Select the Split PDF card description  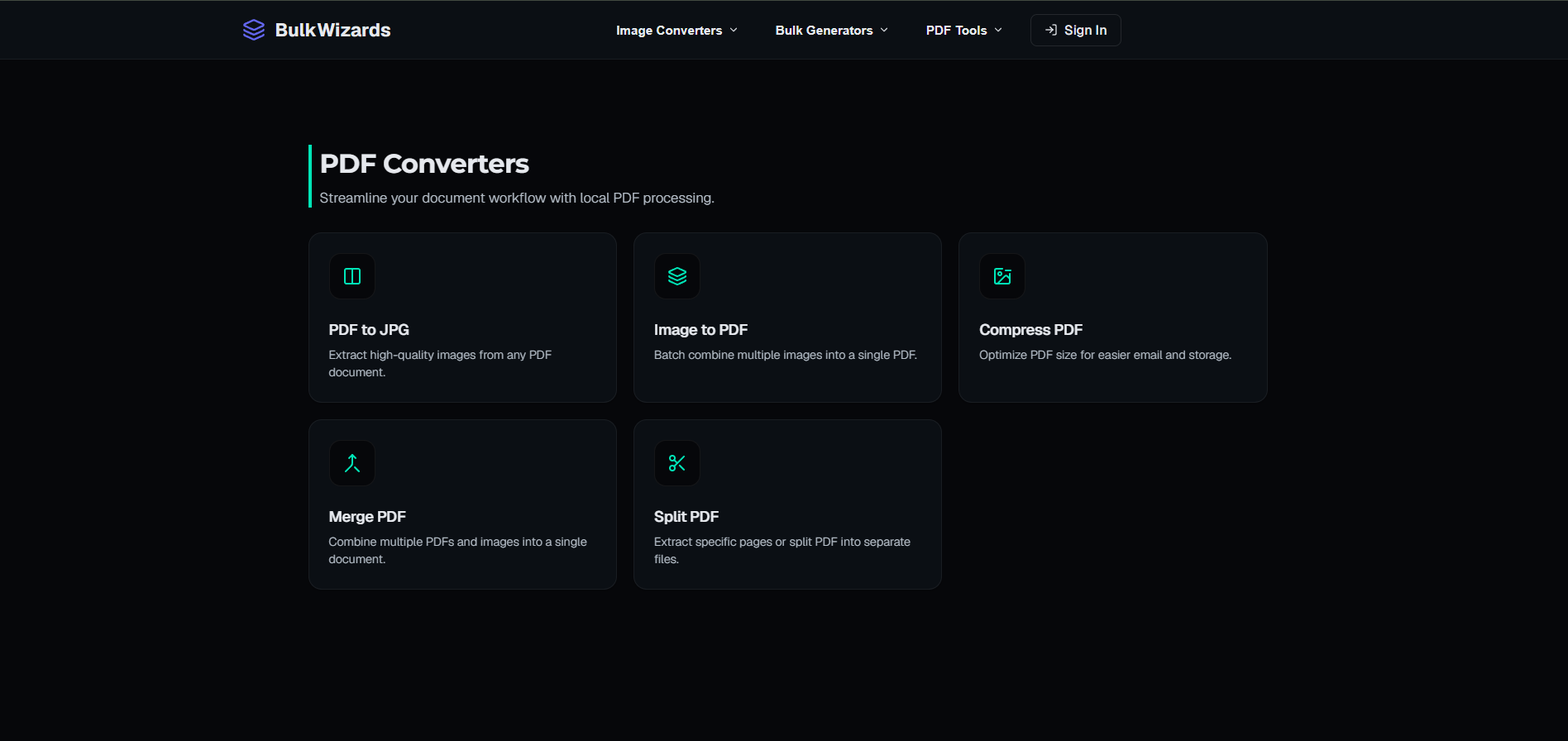[782, 550]
